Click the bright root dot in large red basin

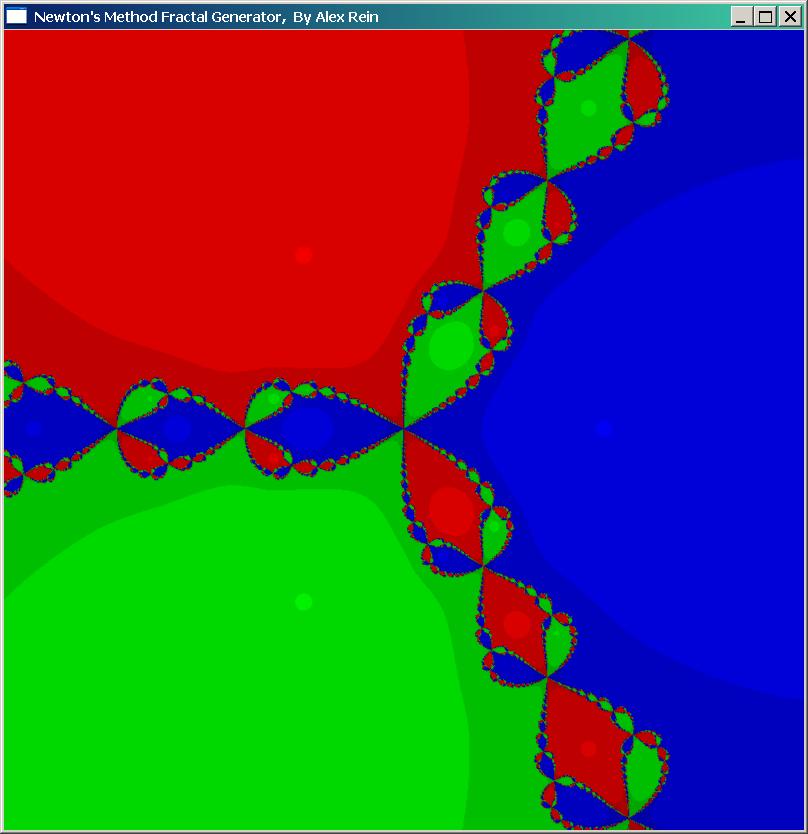coord(304,255)
